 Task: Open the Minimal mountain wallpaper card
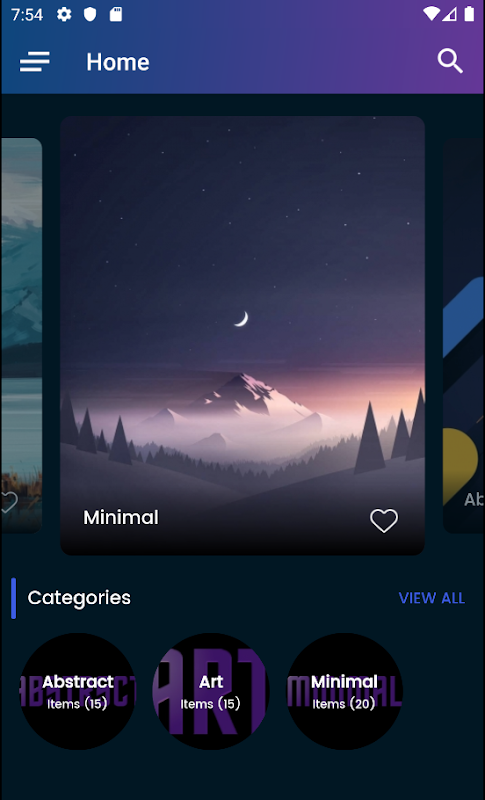(x=242, y=335)
